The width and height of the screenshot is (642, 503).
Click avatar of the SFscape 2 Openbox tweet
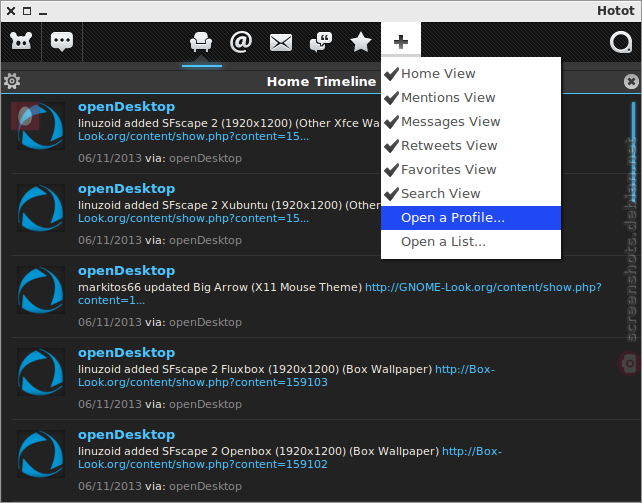pyautogui.click(x=41, y=454)
